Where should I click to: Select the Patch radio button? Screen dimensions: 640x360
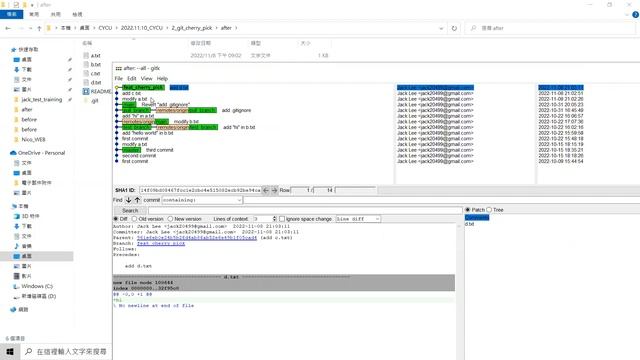coord(468,210)
